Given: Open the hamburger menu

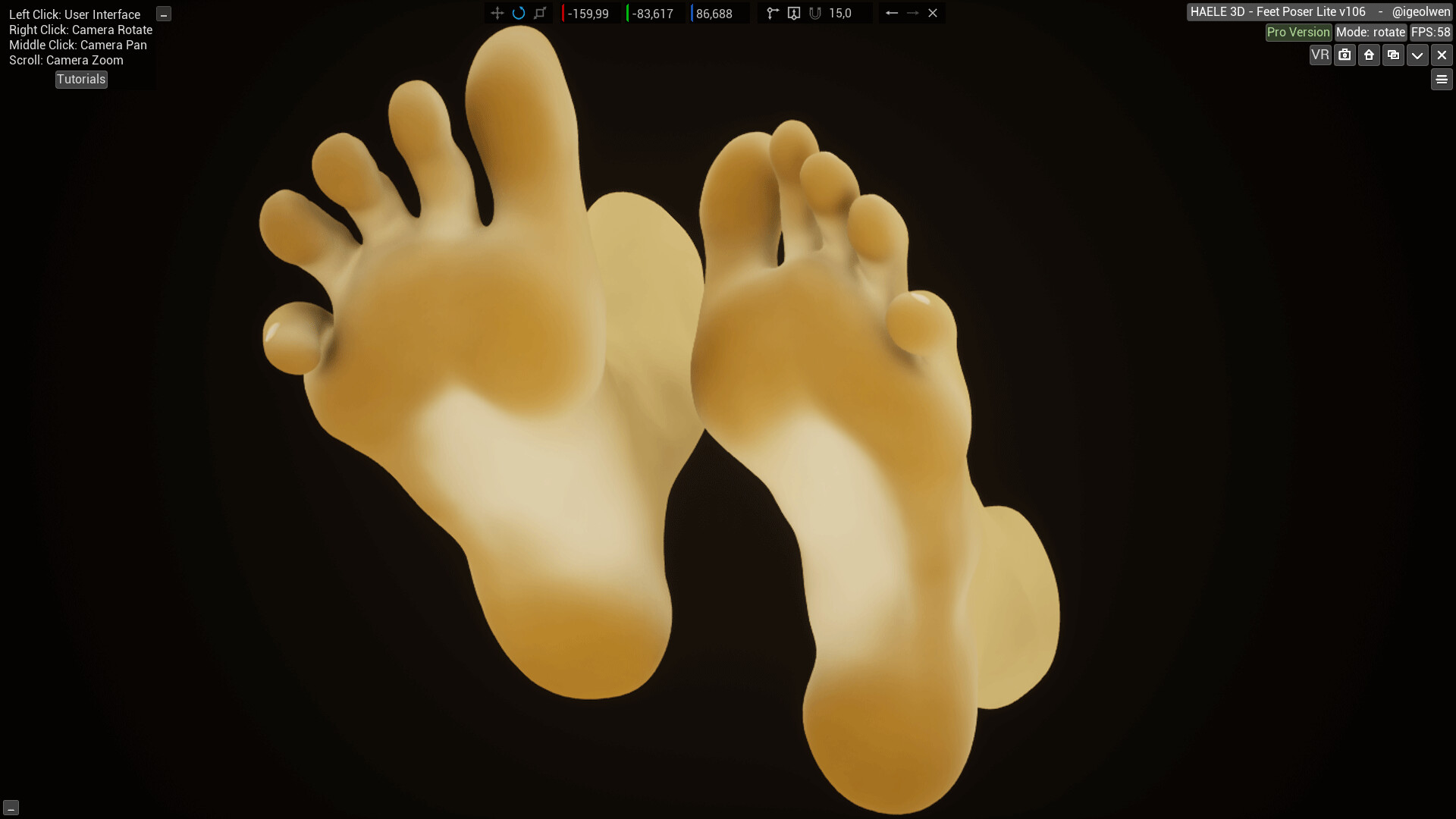Looking at the screenshot, I should [x=1440, y=79].
